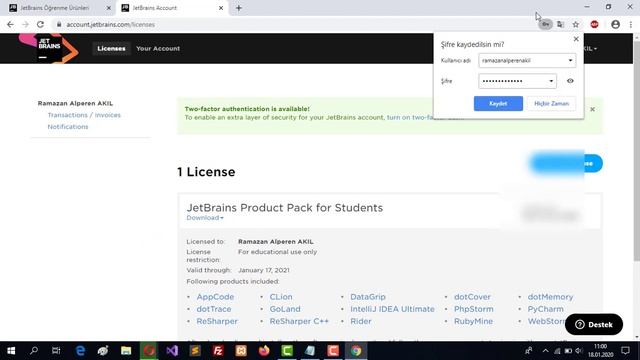Screen dimensions: 640x360
Task: Close the save password popup
Action: (576, 39)
